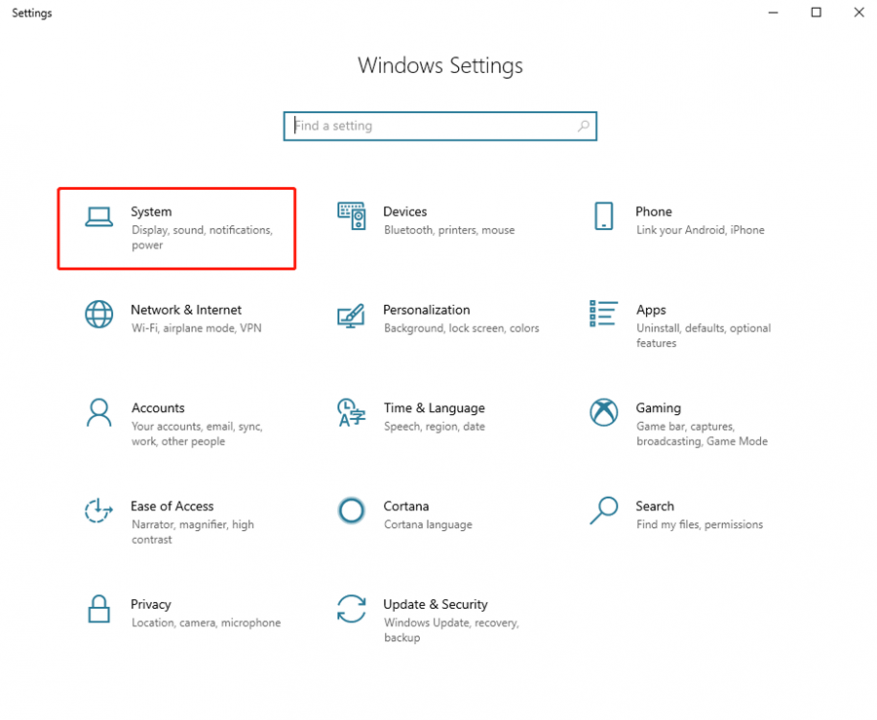877x720 pixels.
Task: Click the search box magnifier icon
Action: tap(583, 126)
